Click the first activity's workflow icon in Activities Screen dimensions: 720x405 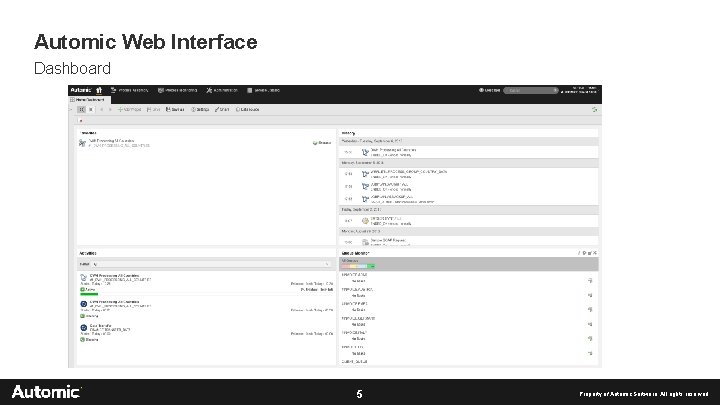coord(84,277)
